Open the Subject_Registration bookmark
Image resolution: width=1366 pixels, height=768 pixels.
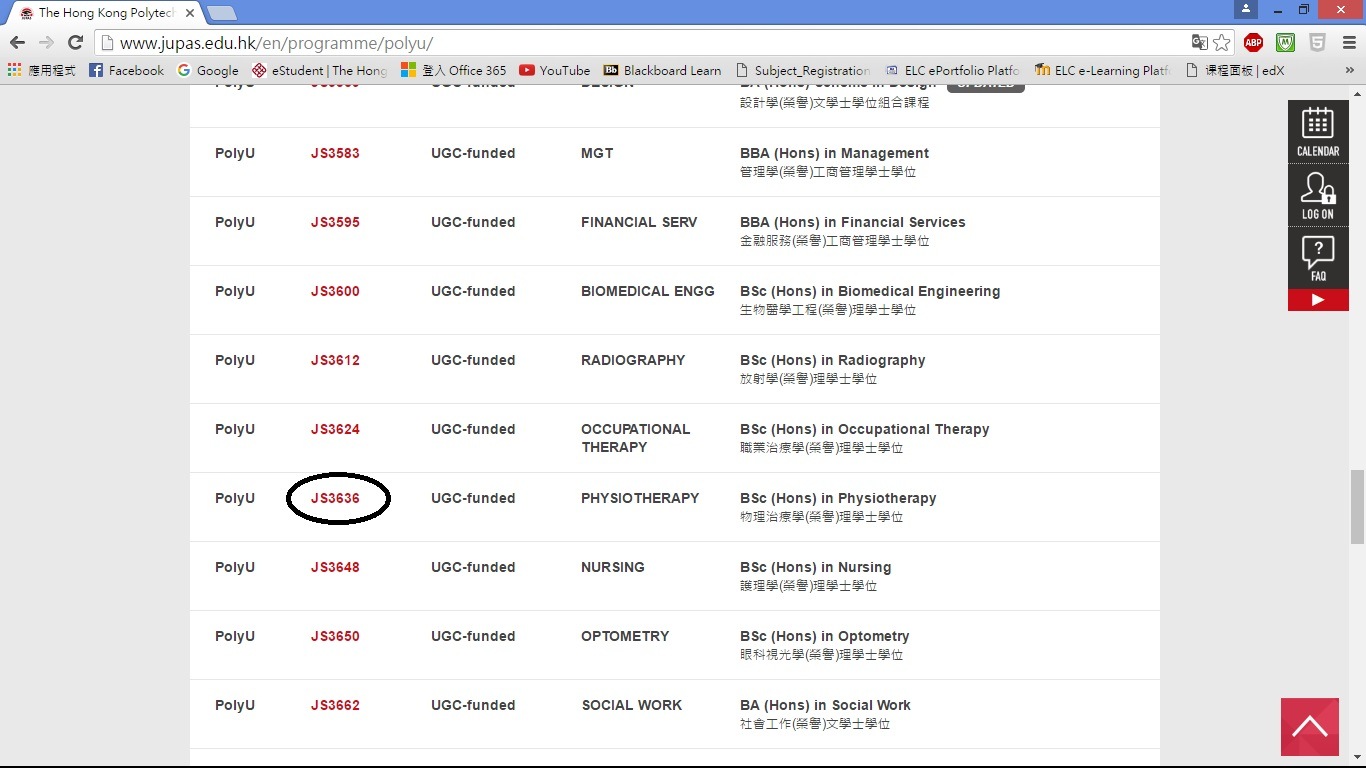[x=803, y=70]
